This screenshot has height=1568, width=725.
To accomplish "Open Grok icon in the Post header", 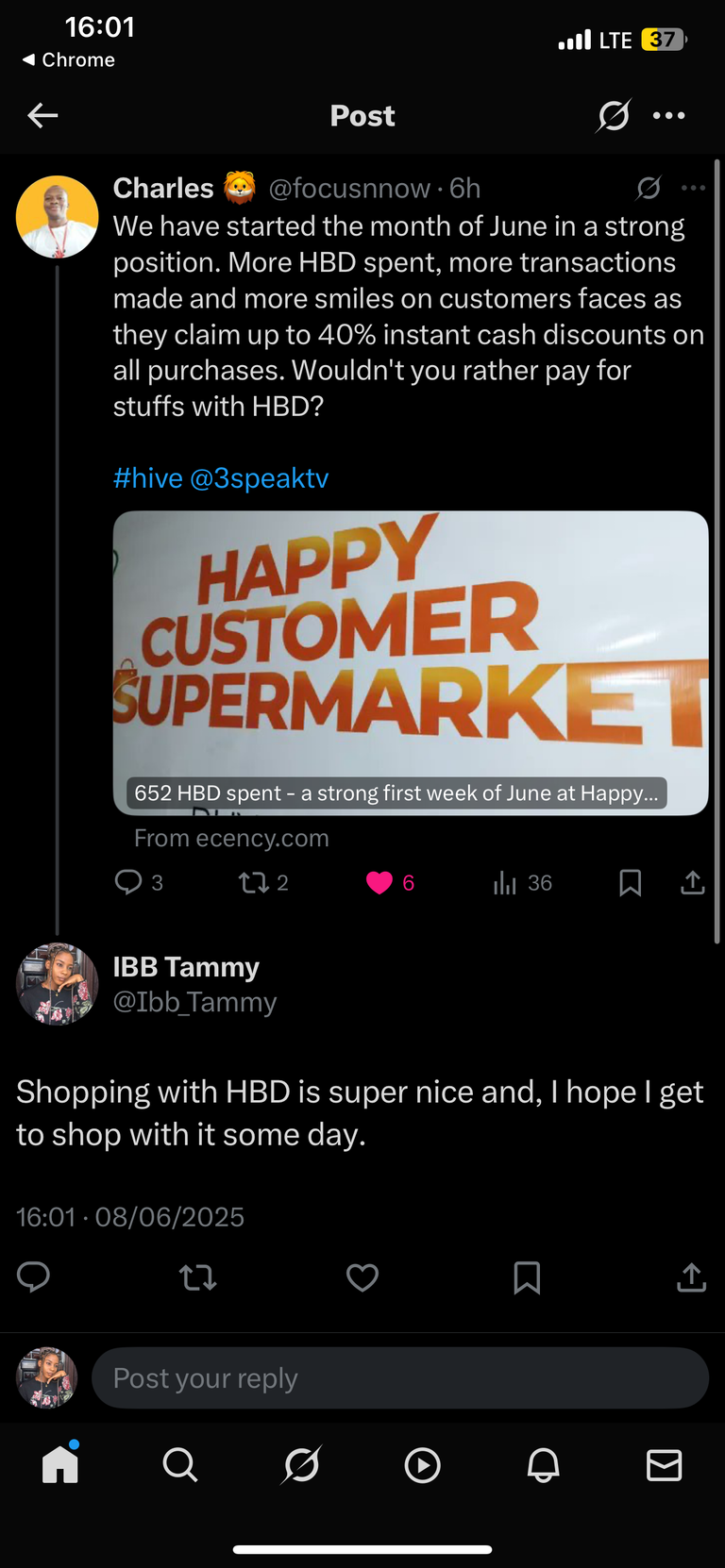I will (x=613, y=116).
